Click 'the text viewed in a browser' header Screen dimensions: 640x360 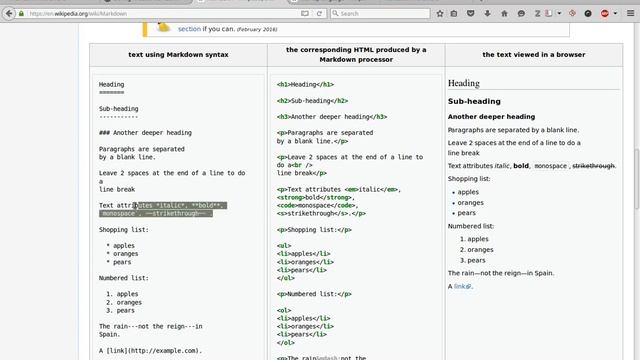click(534, 54)
